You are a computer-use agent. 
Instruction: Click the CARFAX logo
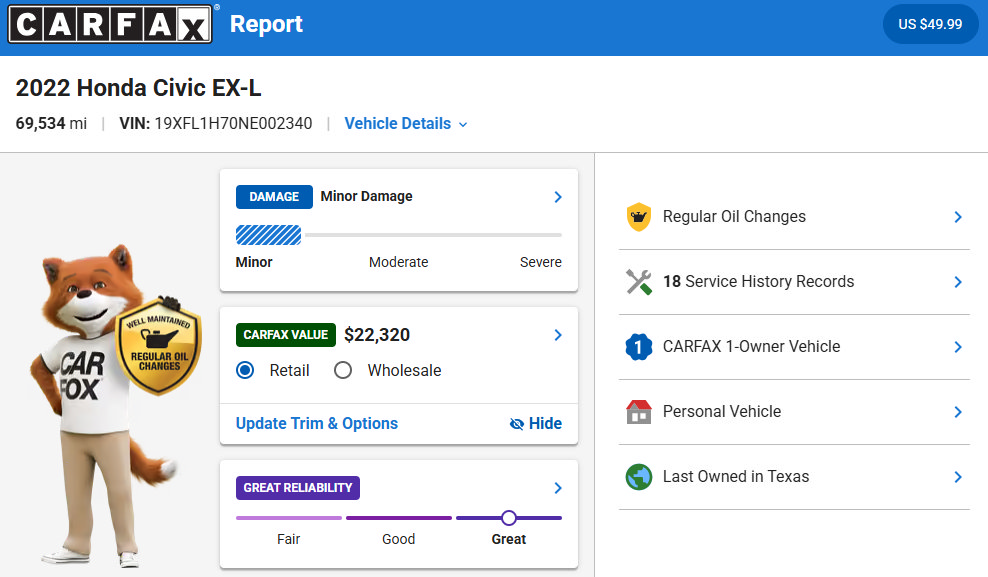(110, 24)
